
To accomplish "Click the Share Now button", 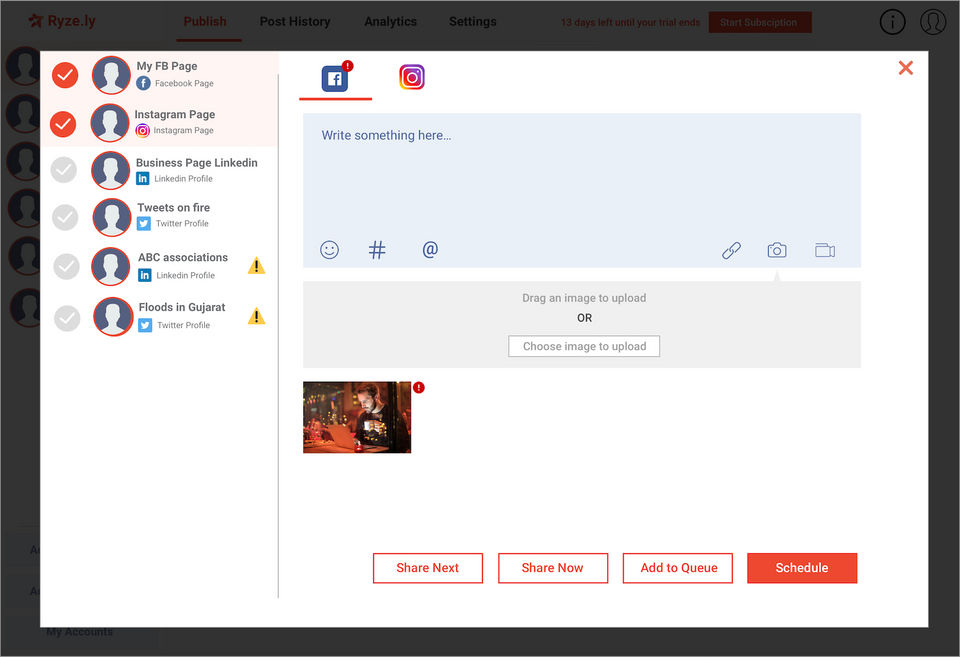I will click(x=553, y=568).
